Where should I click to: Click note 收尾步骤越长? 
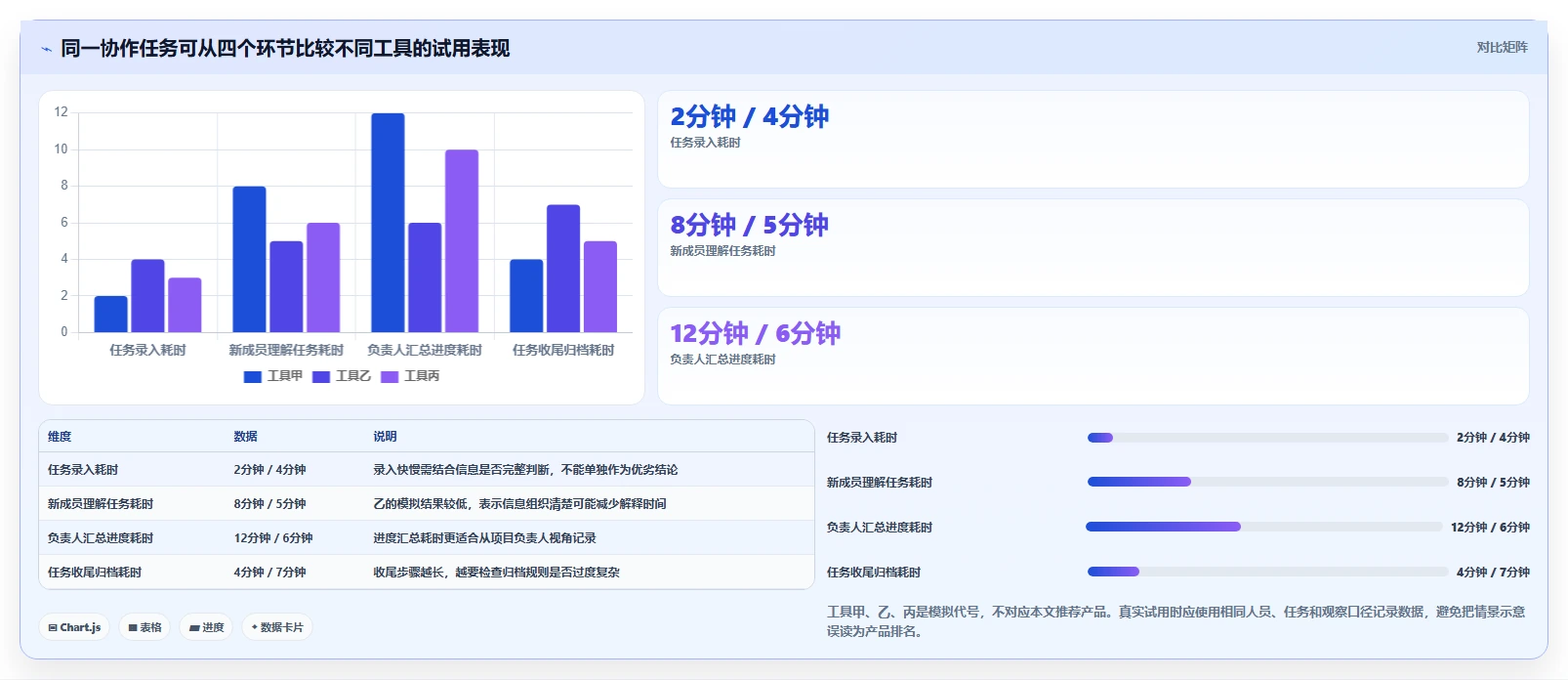tap(496, 573)
